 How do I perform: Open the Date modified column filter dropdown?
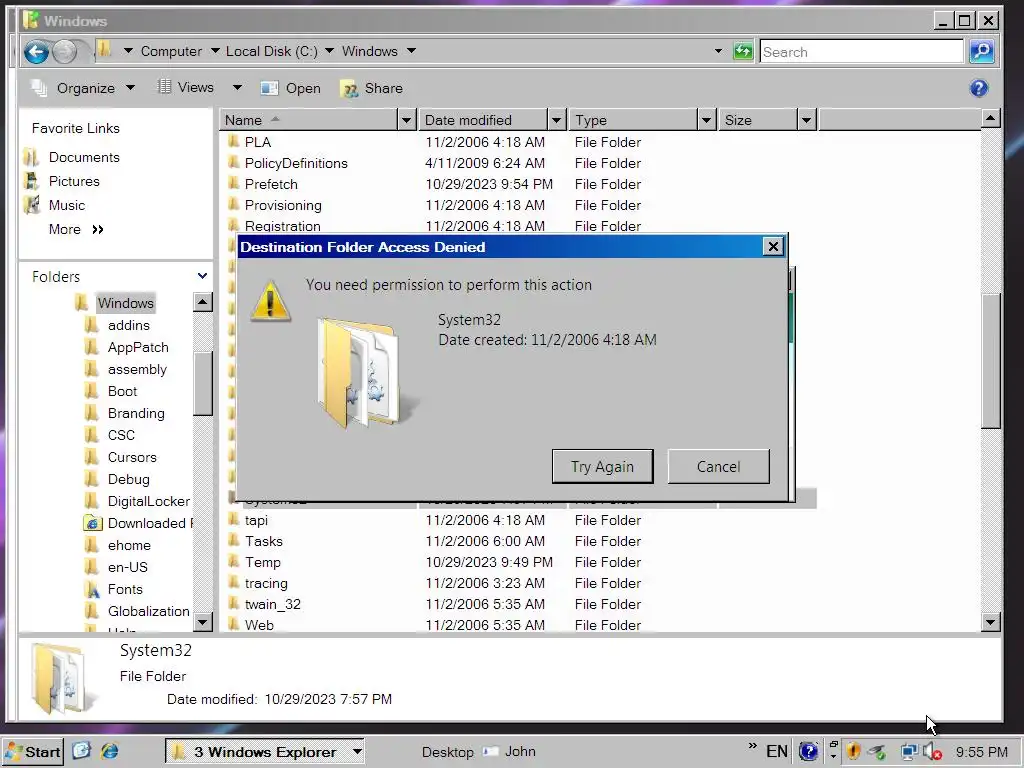556,120
